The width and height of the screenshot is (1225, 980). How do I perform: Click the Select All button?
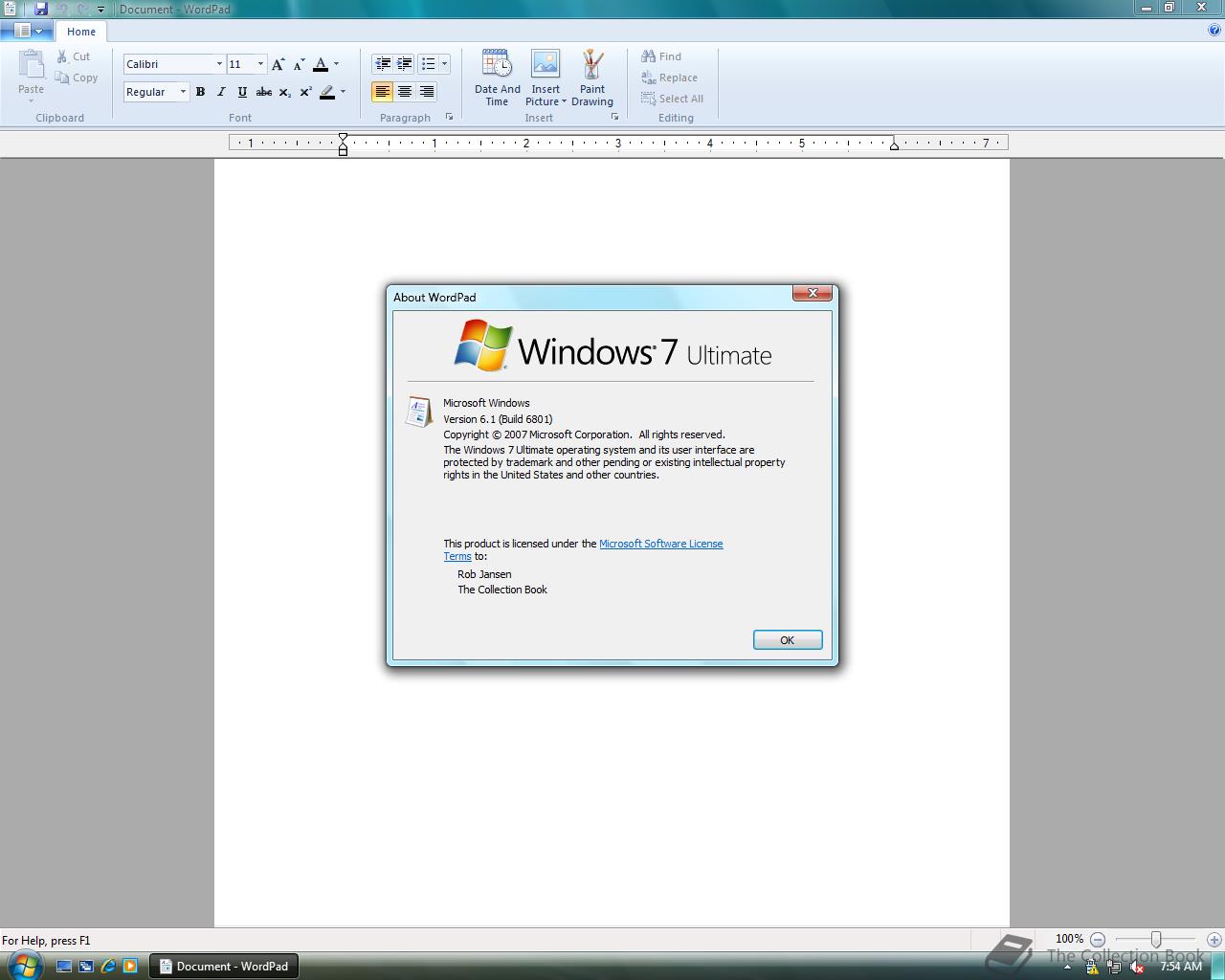click(672, 99)
